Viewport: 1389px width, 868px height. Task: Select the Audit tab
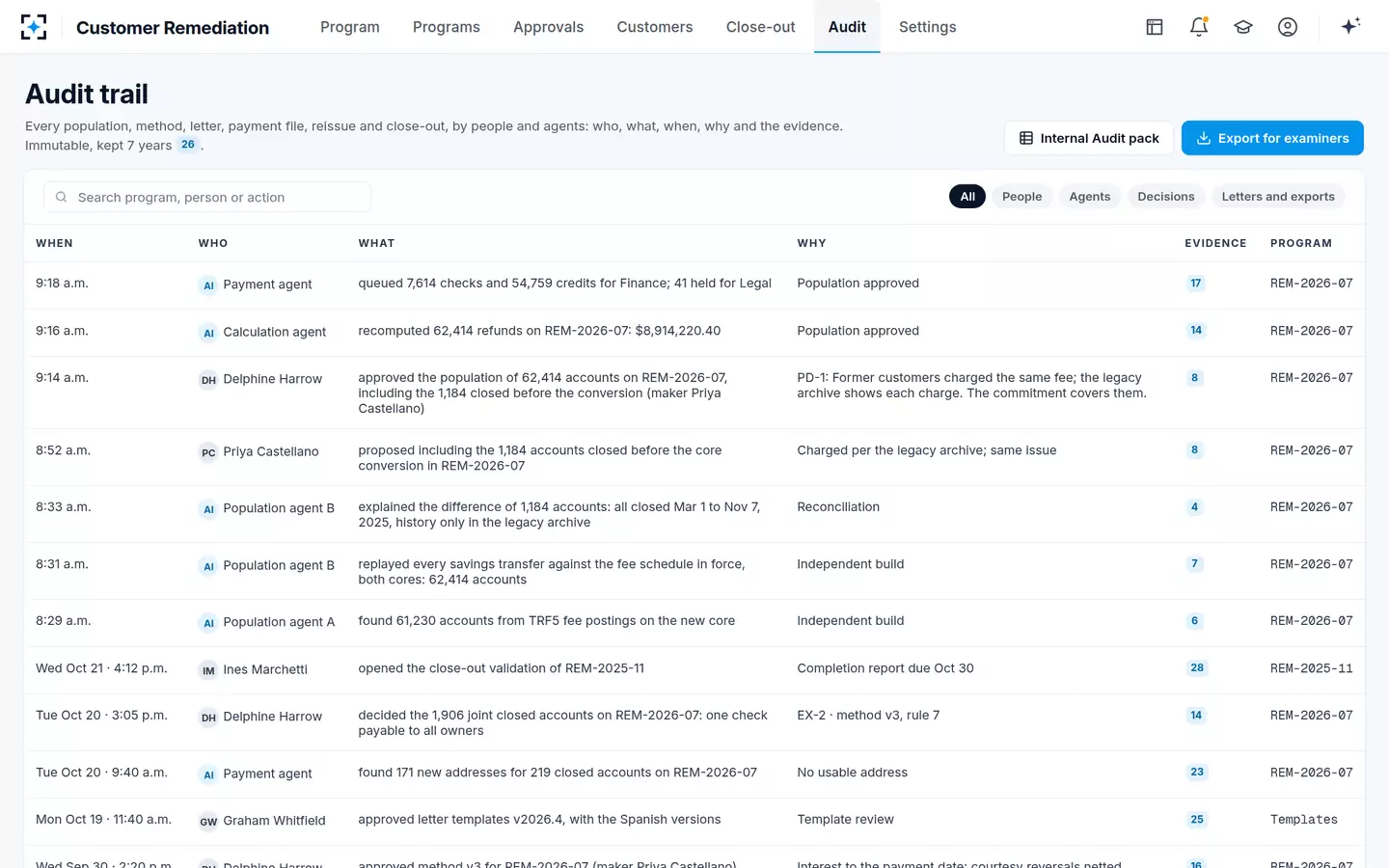847,27
